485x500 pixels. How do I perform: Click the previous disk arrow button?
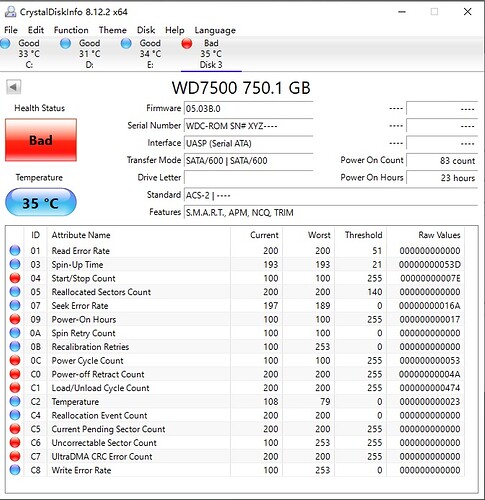(13, 87)
